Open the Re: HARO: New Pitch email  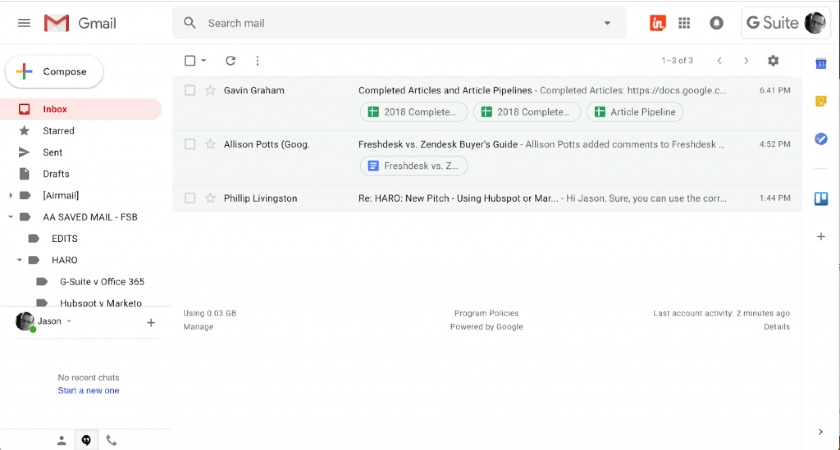point(486,198)
